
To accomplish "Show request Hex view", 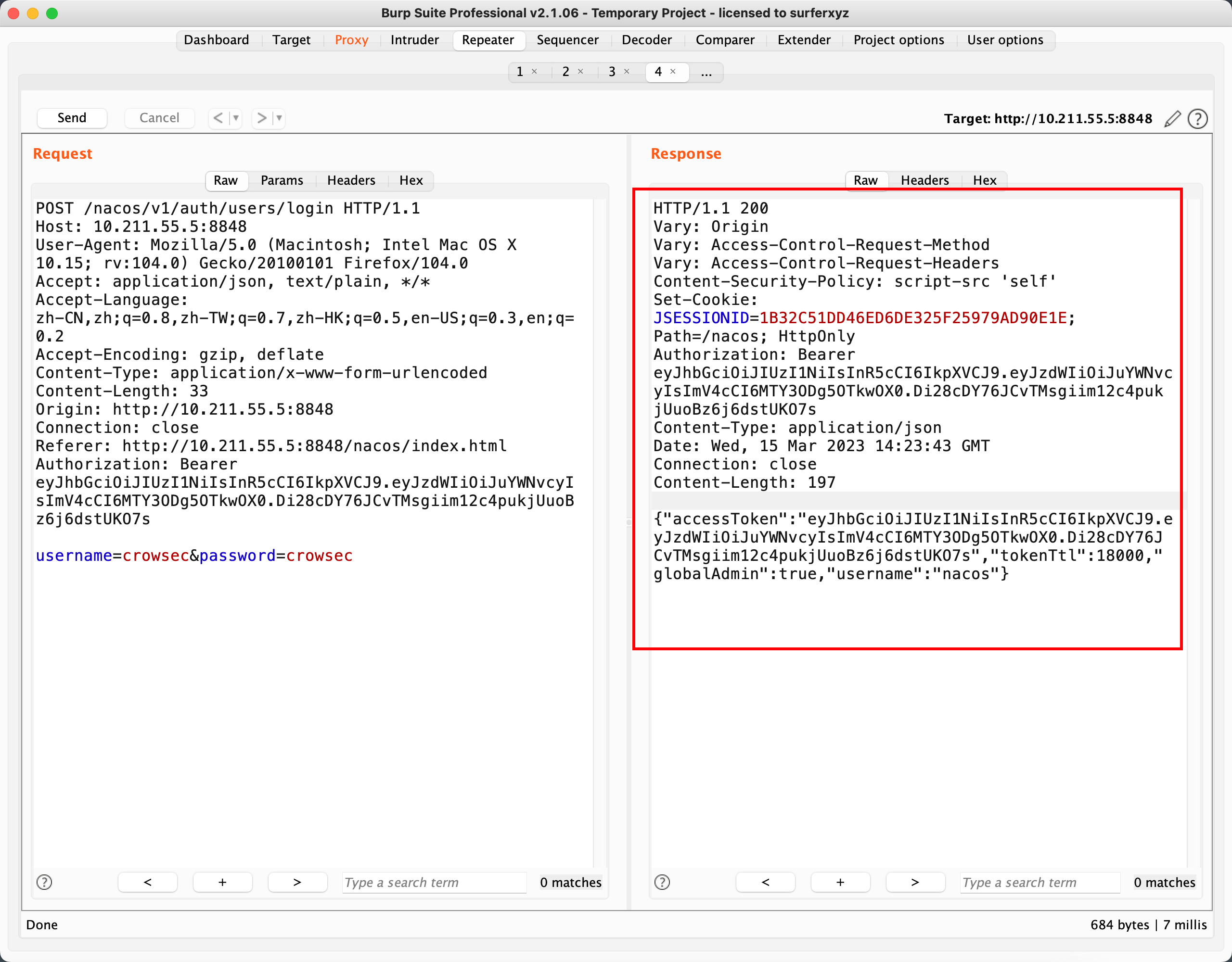I will 411,180.
